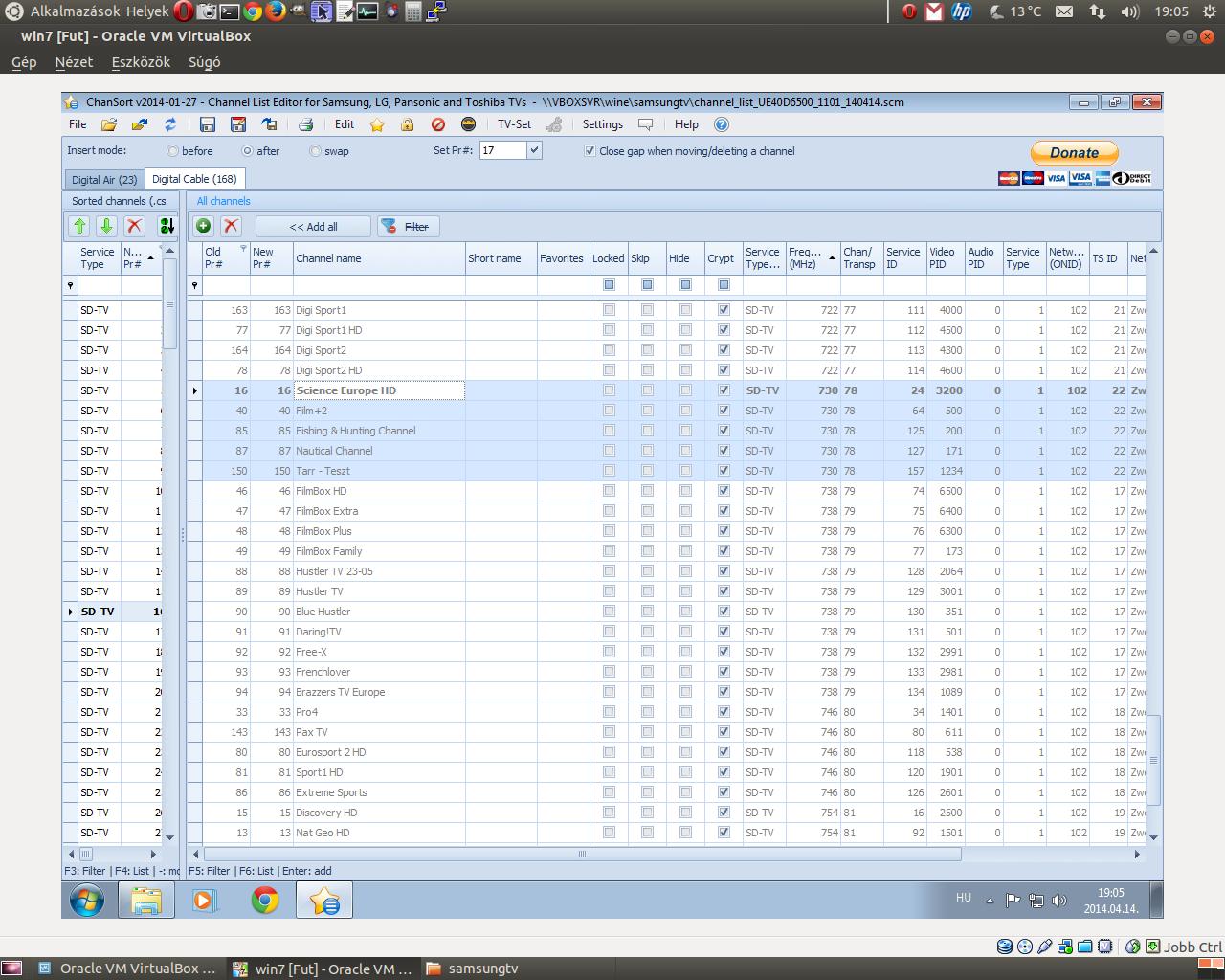The height and width of the screenshot is (980, 1225).
Task: Open Gmail icon in Ubuntu top panel
Action: point(934,11)
